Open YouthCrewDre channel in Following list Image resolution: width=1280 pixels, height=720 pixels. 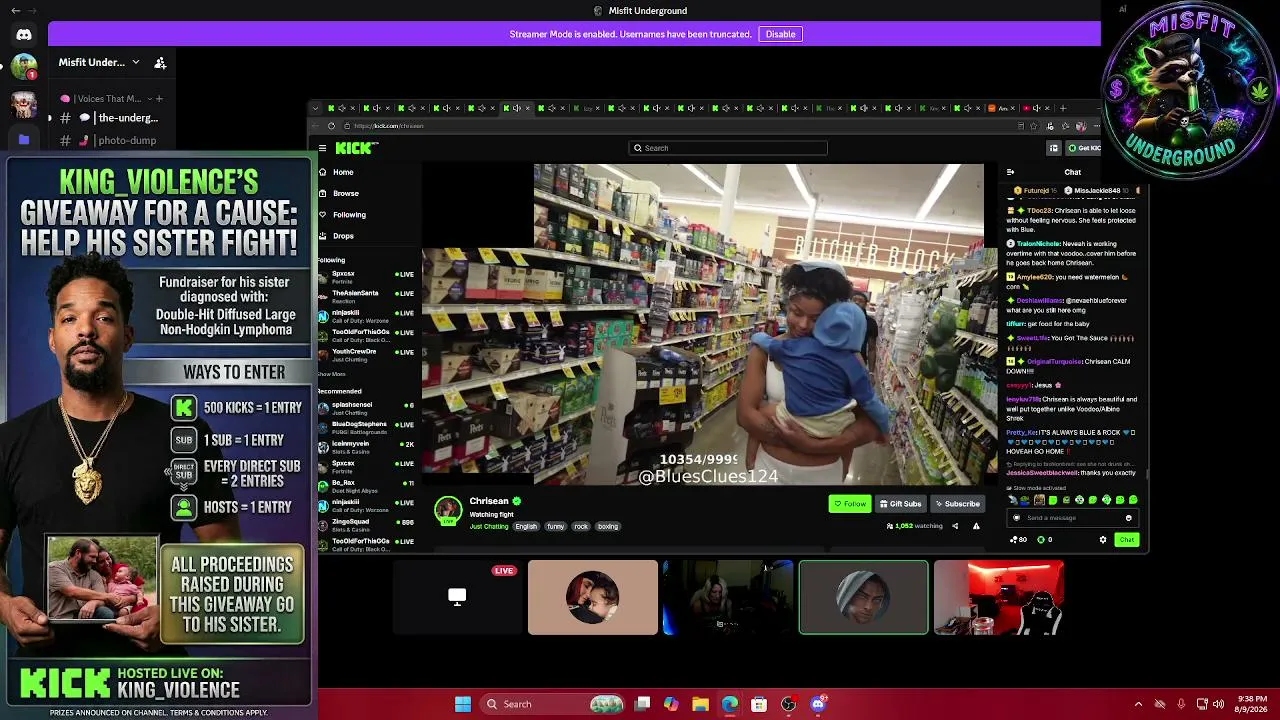(366, 354)
